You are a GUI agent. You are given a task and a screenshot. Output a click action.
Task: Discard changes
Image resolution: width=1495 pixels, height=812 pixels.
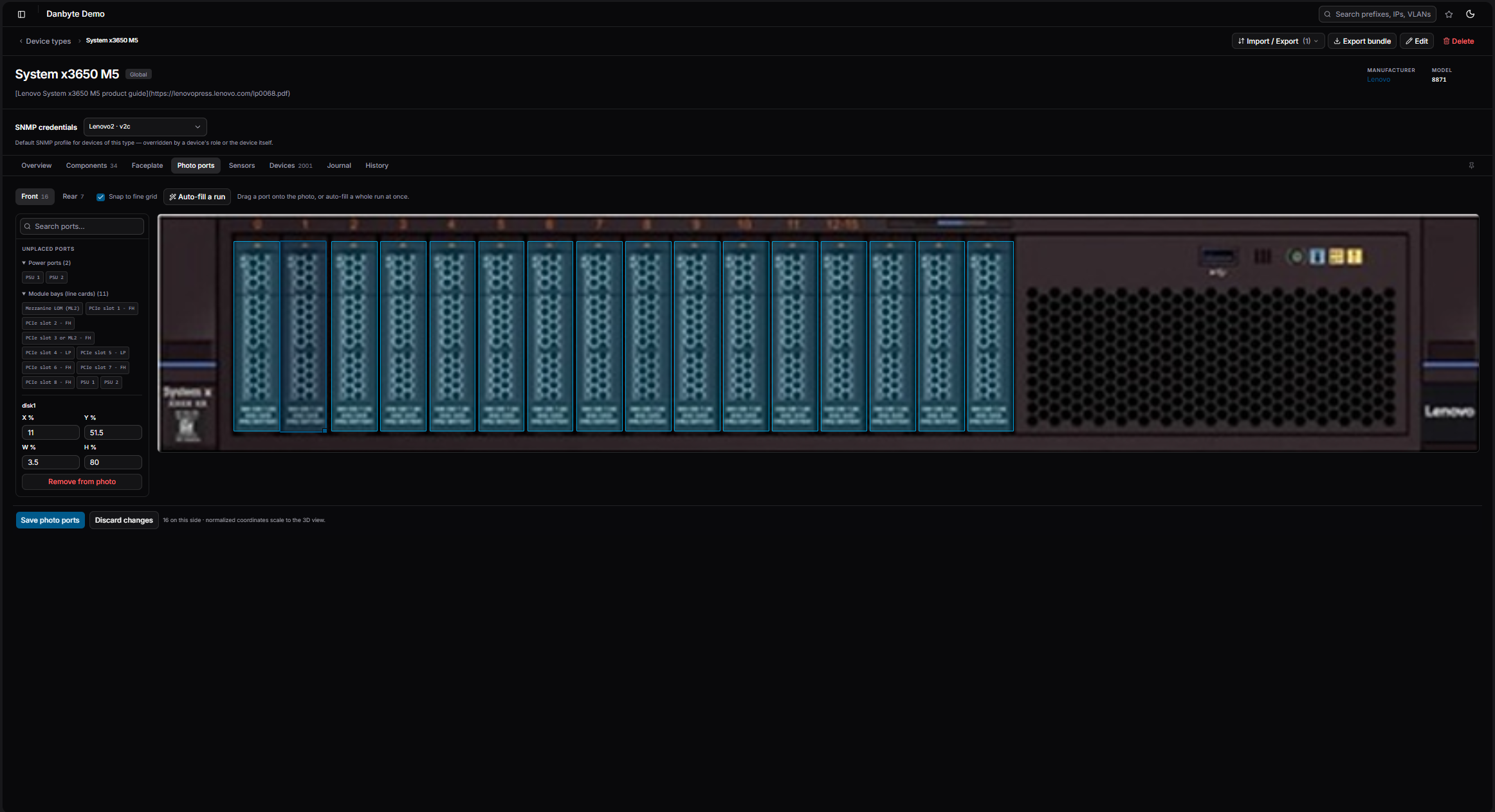(x=124, y=520)
